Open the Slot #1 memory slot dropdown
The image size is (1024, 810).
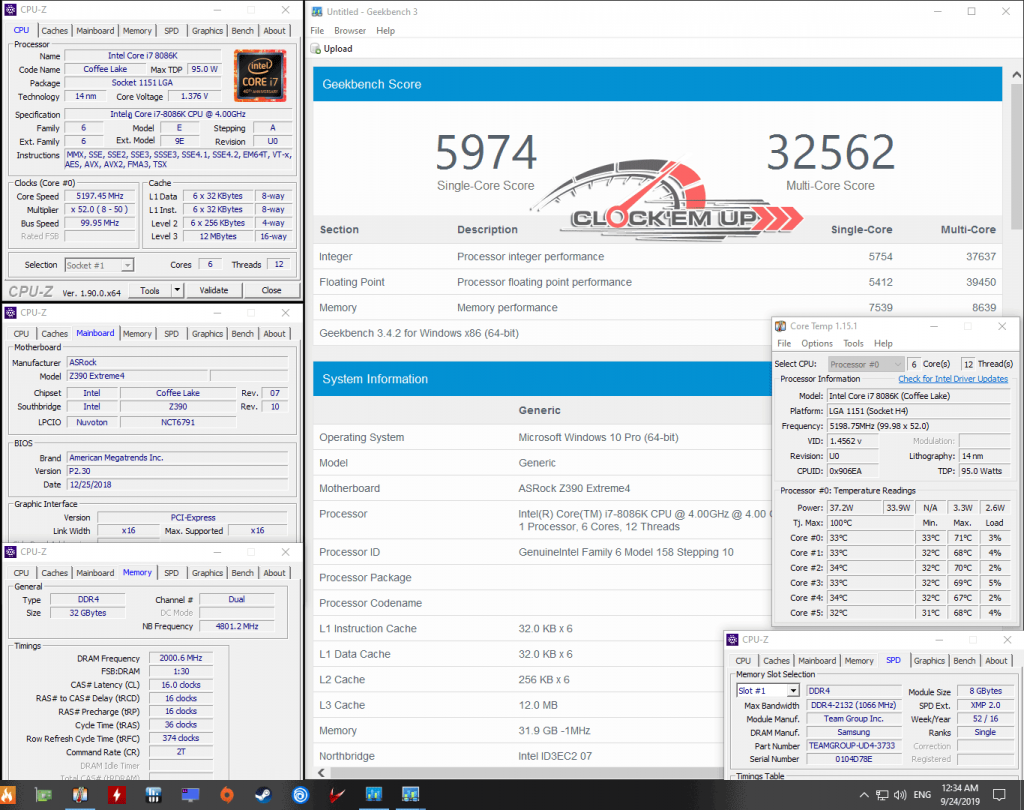click(x=767, y=691)
